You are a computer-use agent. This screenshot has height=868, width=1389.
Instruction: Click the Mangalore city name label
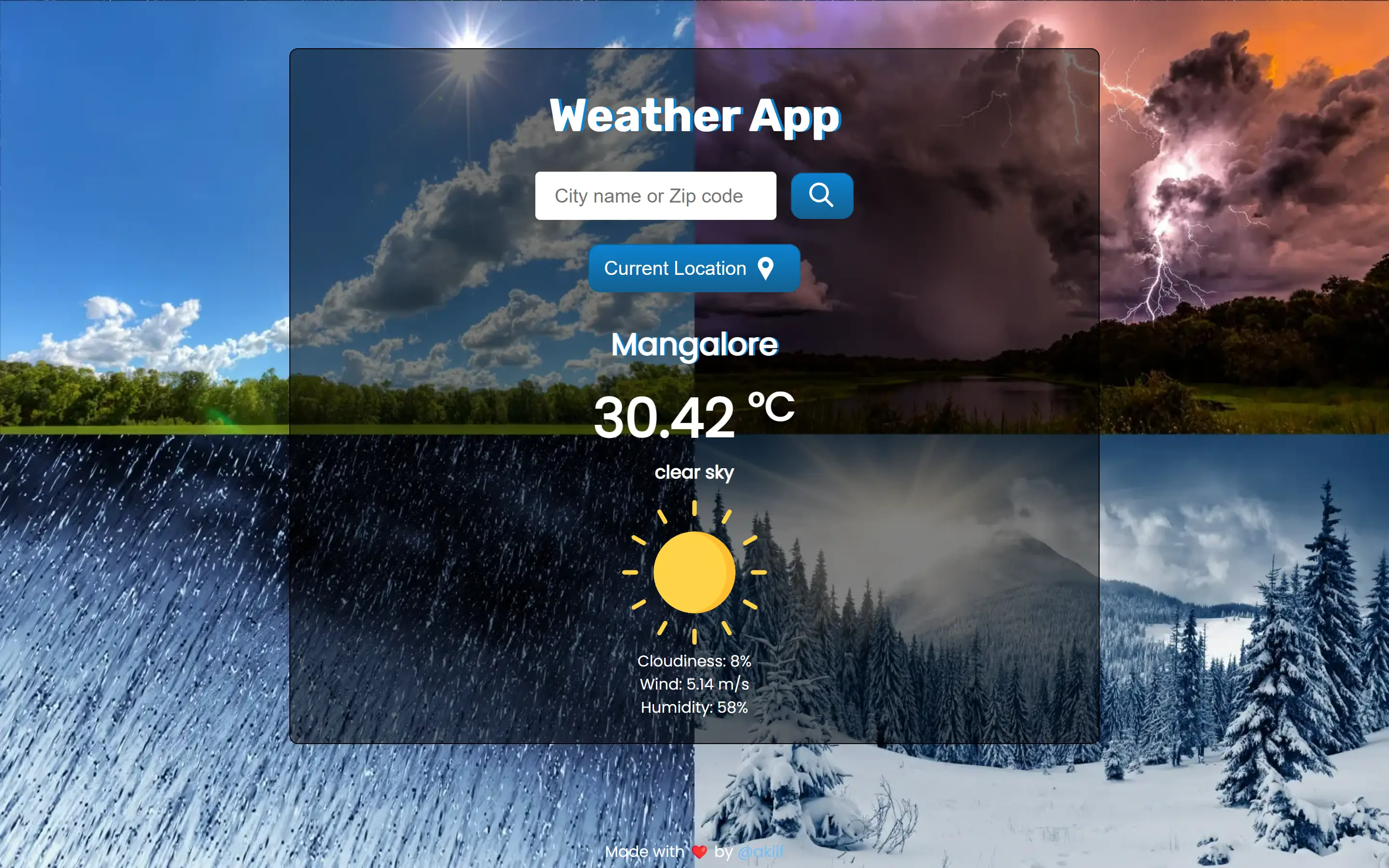[694, 343]
